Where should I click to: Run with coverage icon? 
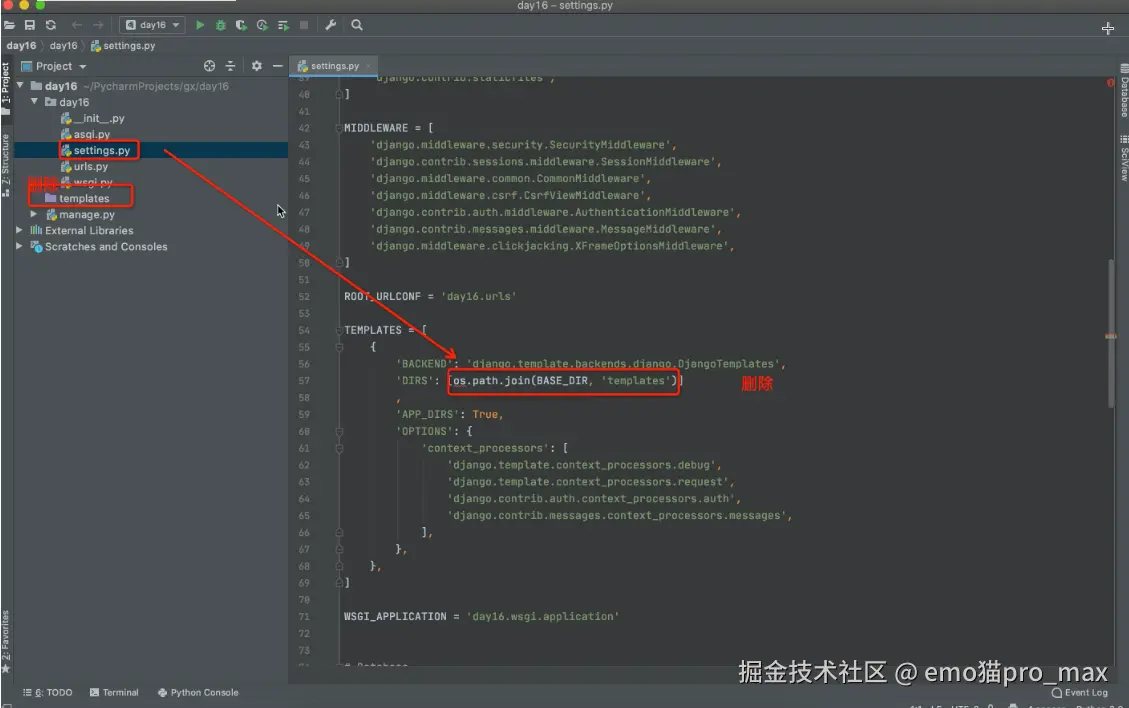(x=241, y=25)
